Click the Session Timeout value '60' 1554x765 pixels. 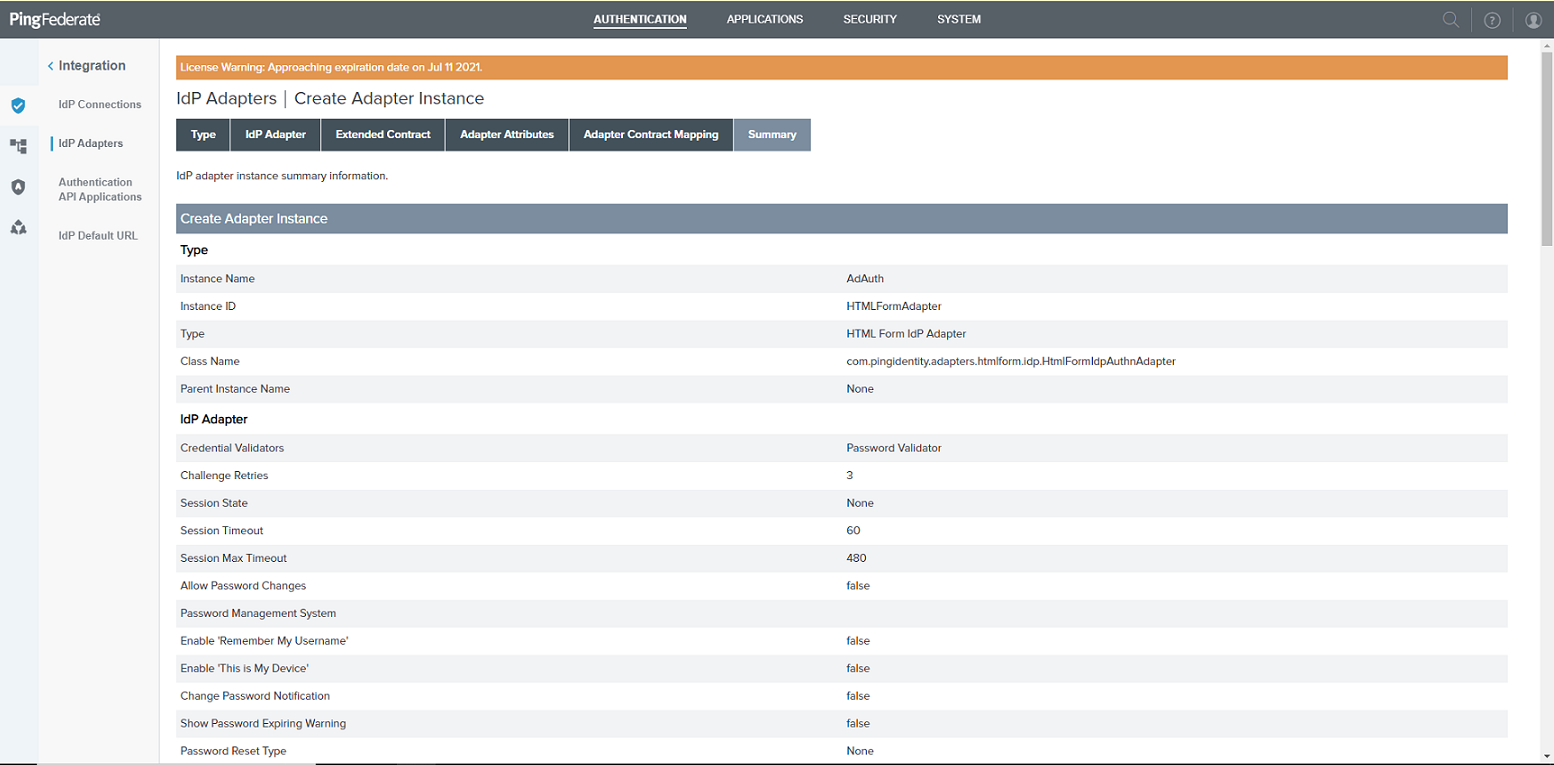click(853, 530)
